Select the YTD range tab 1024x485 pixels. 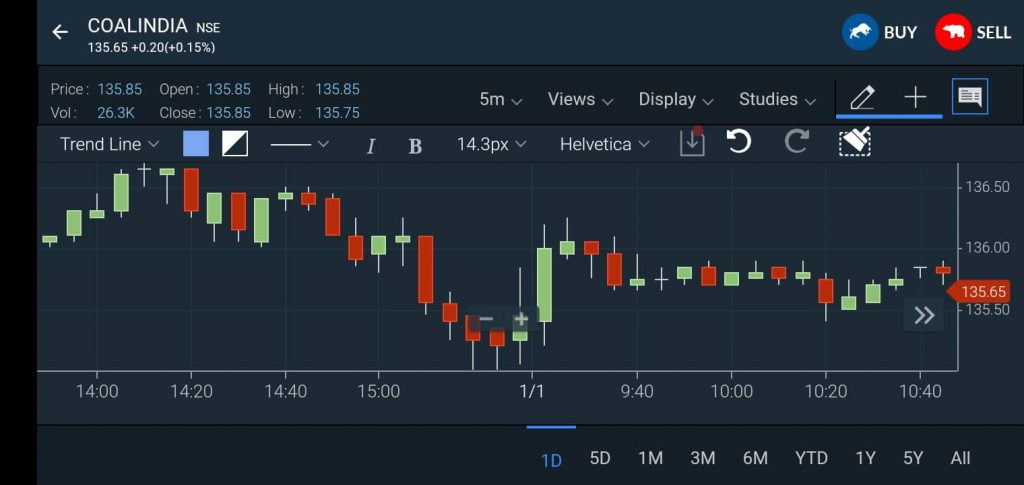[811, 458]
